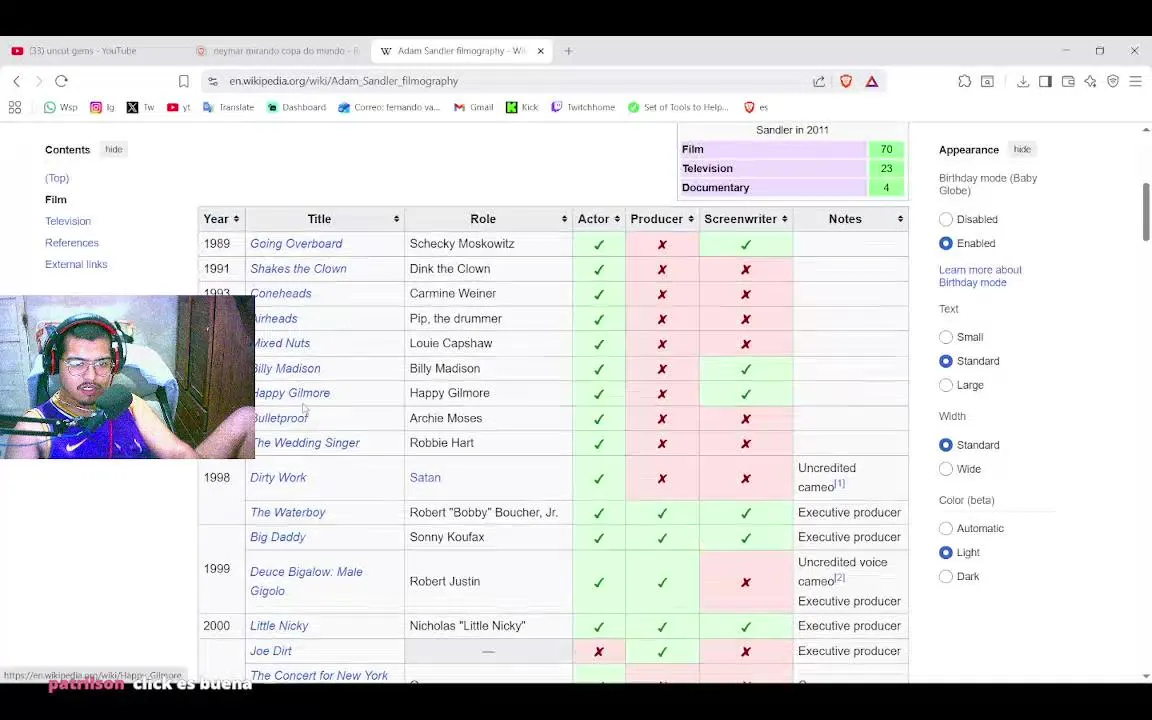Select Light color mode
Image resolution: width=1152 pixels, height=720 pixels.
pos(946,552)
